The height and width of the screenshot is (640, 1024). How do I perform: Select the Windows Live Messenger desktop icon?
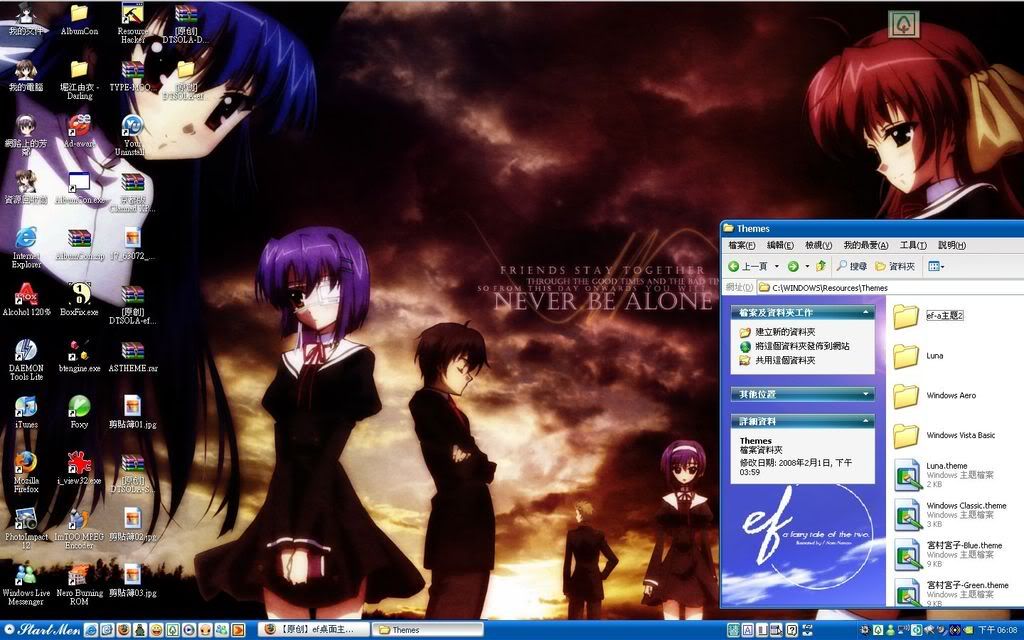pos(26,584)
